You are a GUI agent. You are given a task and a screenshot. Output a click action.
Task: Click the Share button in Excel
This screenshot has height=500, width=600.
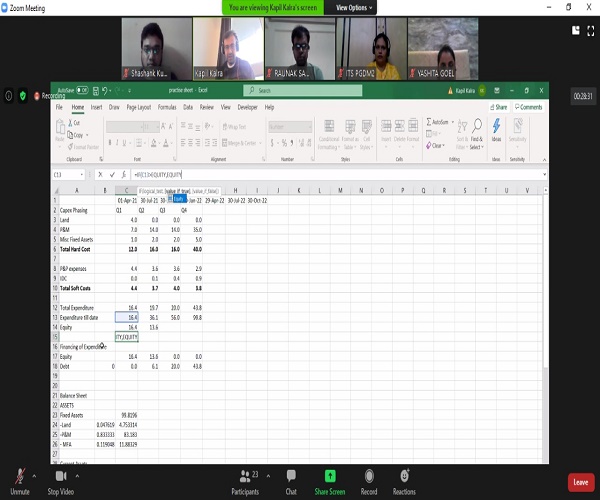[x=499, y=107]
